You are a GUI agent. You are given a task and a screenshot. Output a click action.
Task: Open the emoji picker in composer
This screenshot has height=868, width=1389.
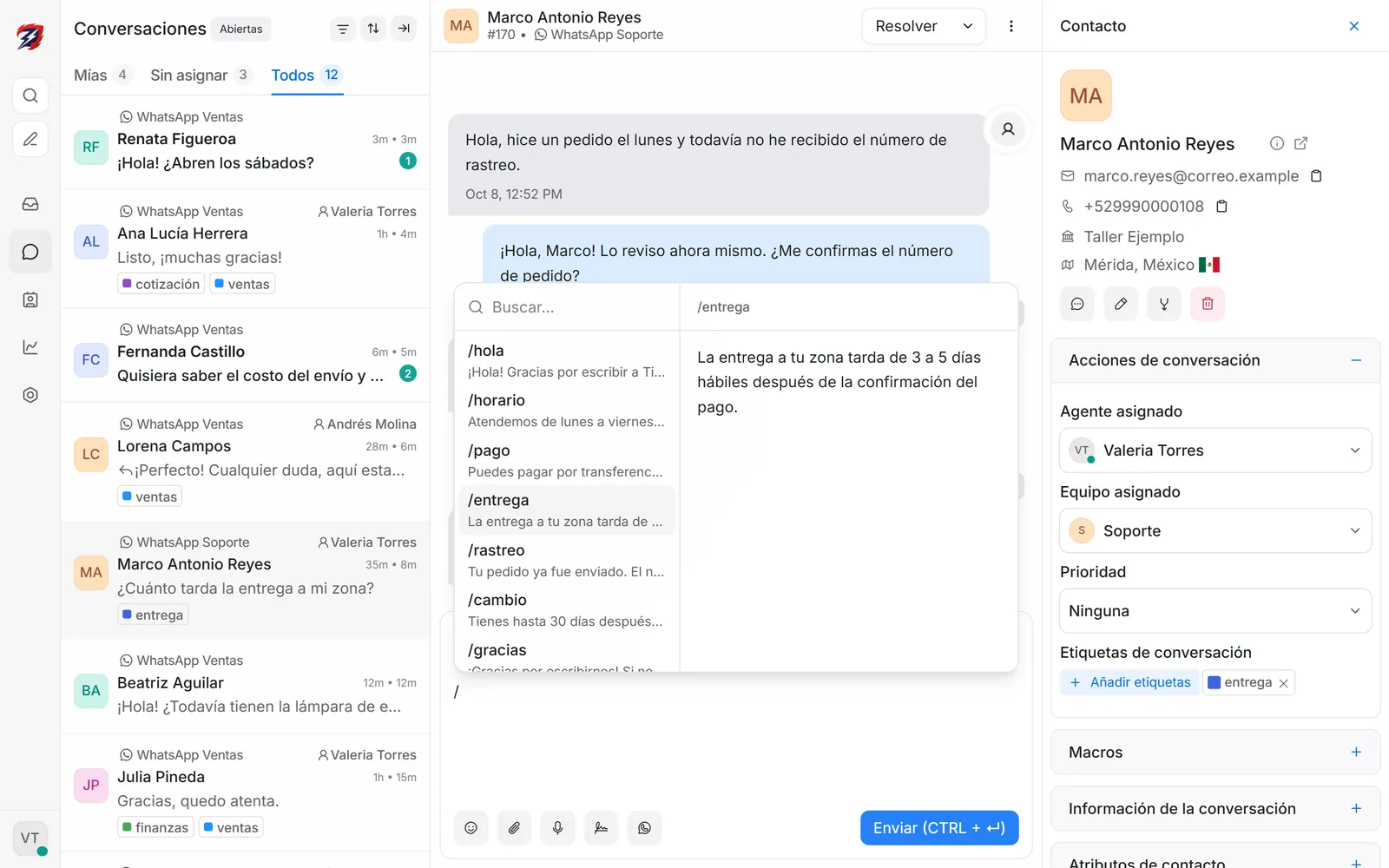click(x=471, y=828)
